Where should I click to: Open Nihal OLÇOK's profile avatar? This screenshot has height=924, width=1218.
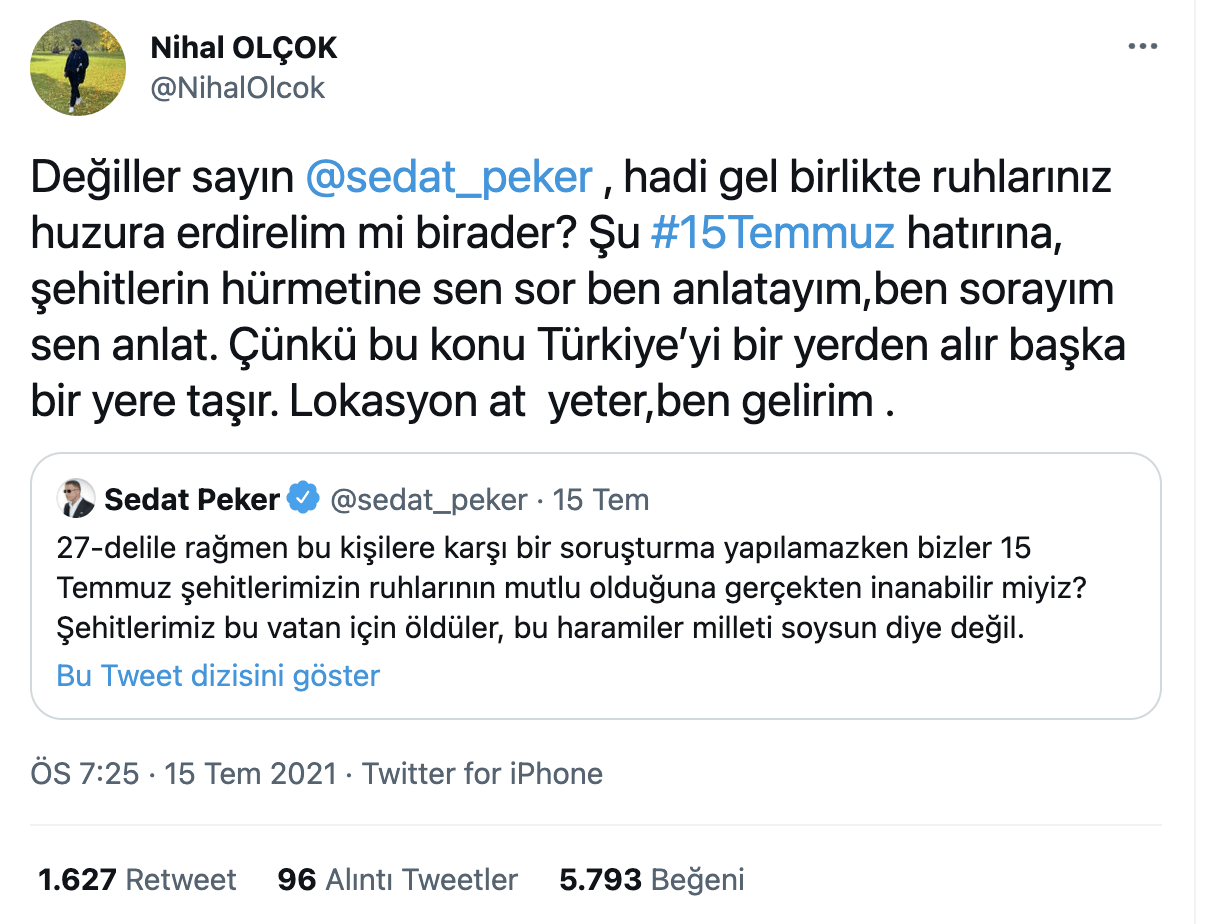tap(78, 68)
